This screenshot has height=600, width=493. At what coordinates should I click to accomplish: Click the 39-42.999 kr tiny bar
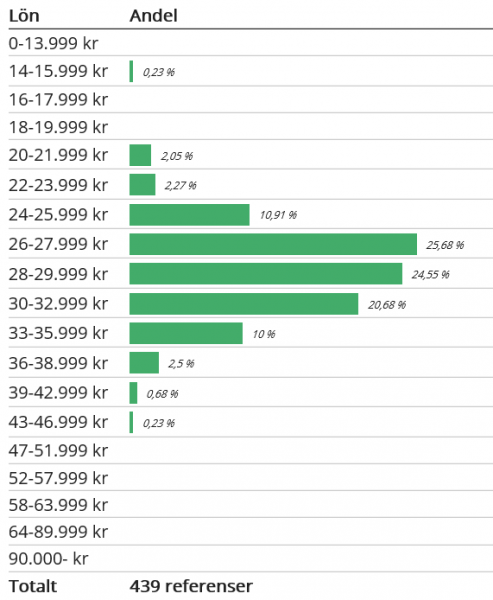(x=133, y=393)
